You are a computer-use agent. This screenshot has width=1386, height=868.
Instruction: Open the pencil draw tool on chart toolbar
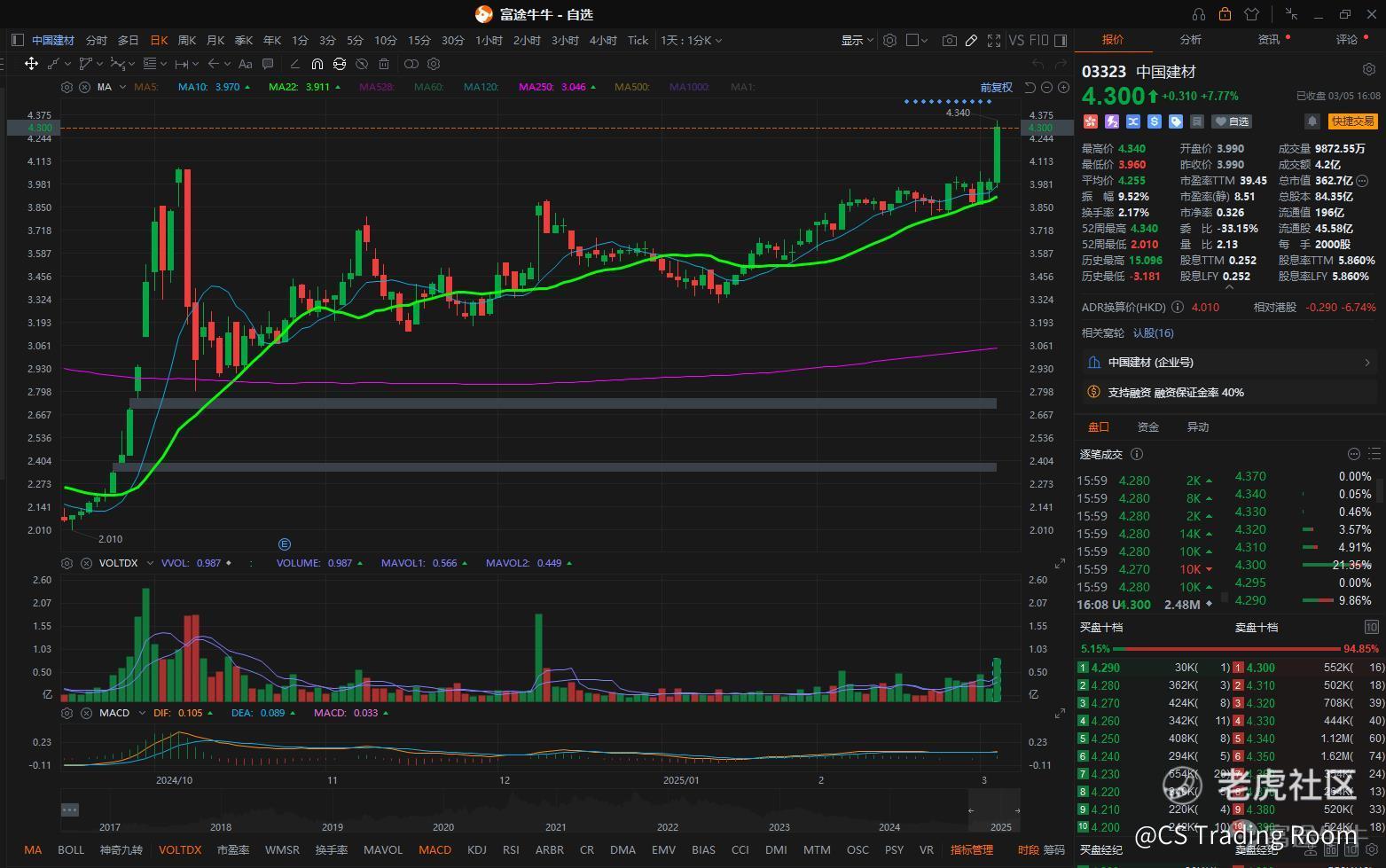pyautogui.click(x=972, y=40)
